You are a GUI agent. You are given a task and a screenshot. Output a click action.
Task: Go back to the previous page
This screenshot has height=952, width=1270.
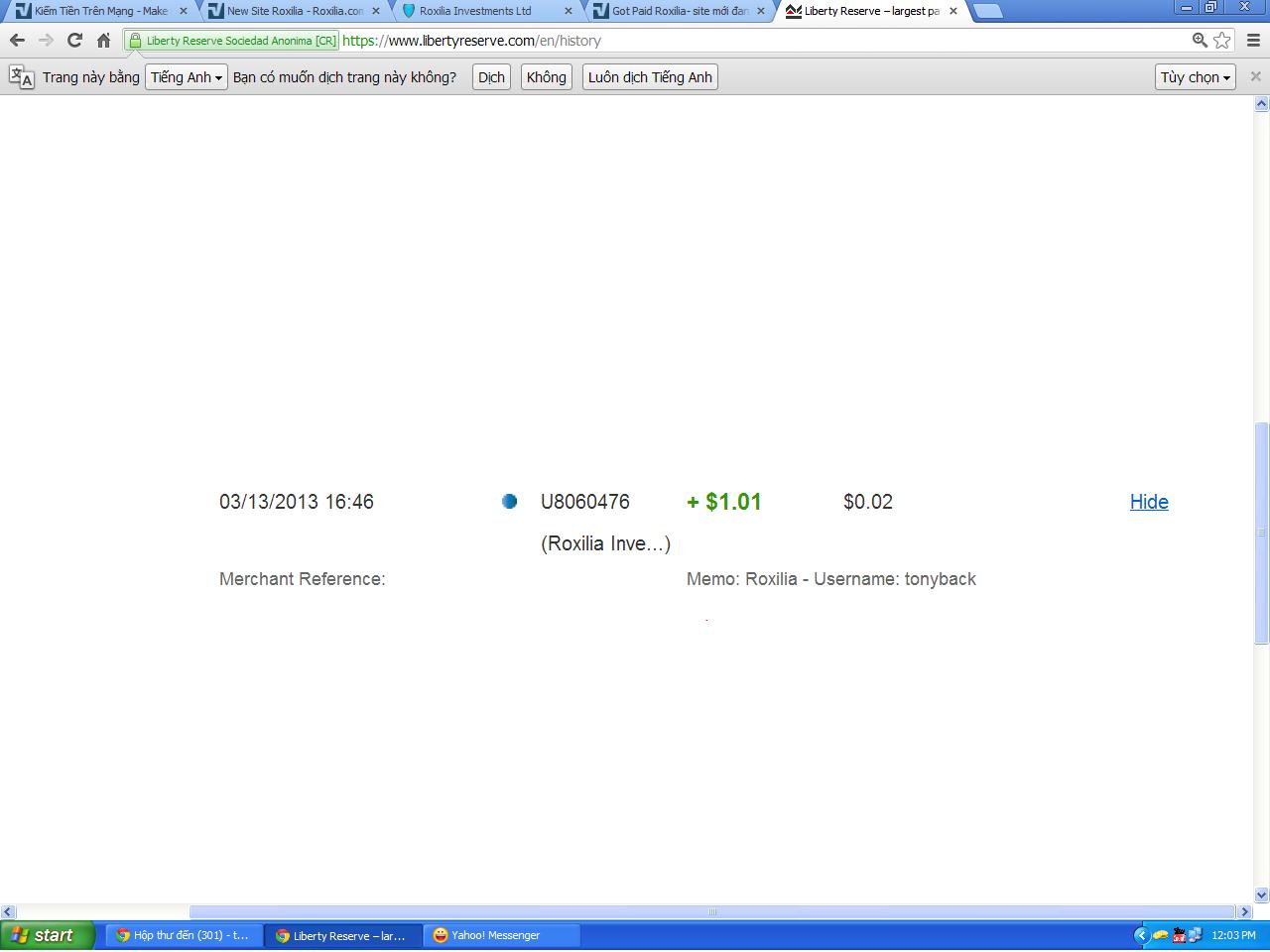tap(17, 41)
